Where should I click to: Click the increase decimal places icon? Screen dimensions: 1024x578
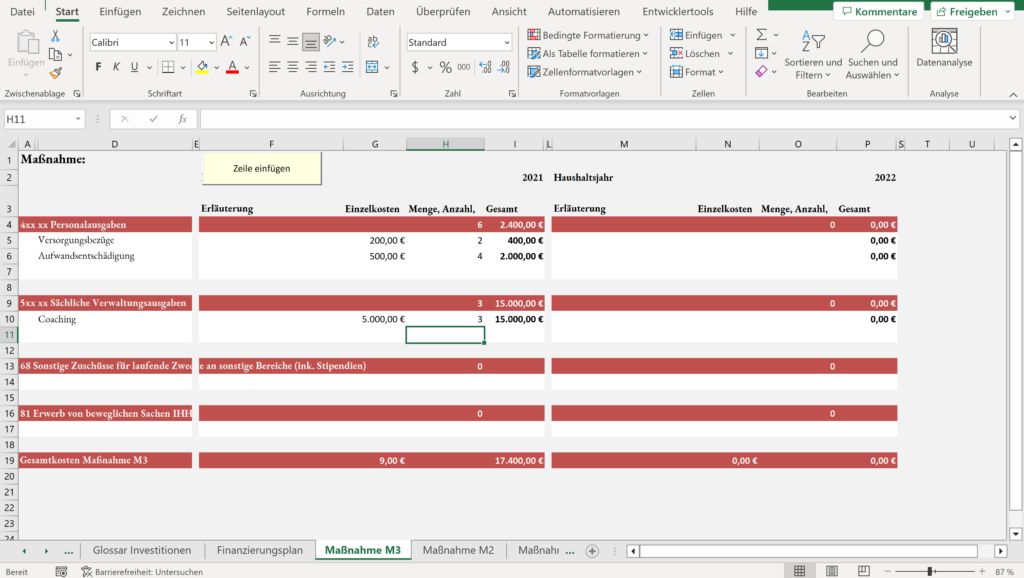(485, 68)
